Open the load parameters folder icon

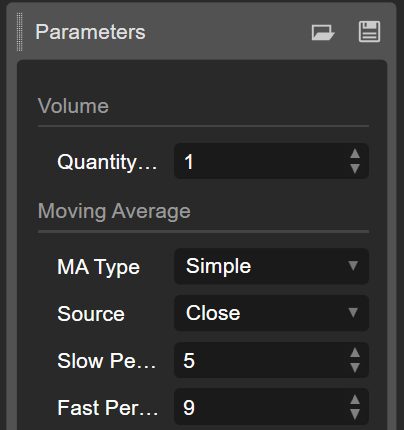(323, 32)
